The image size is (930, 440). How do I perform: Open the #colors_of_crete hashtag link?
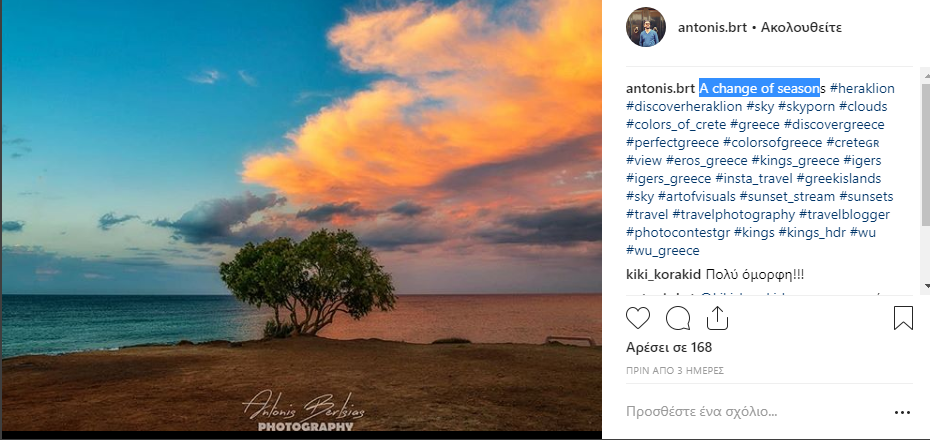675,124
